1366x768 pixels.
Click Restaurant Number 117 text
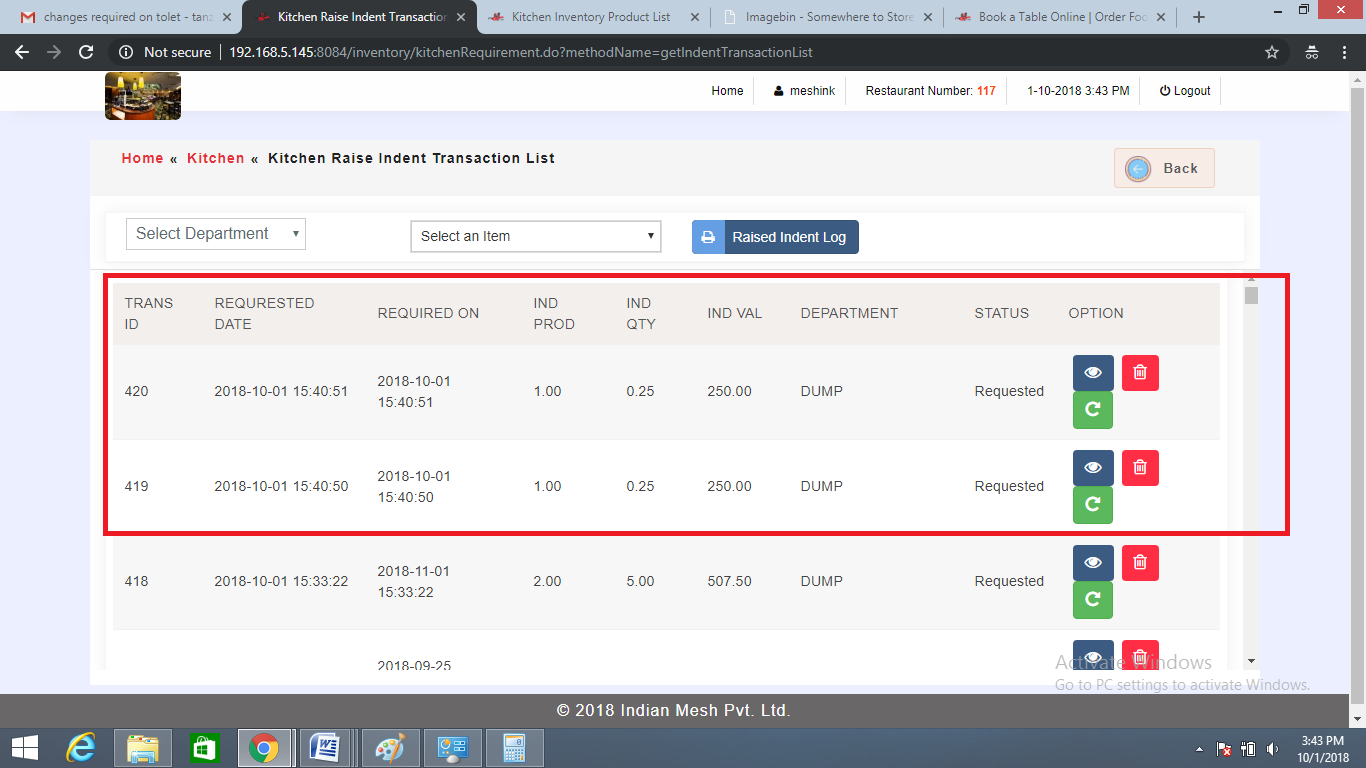pyautogui.click(x=930, y=91)
